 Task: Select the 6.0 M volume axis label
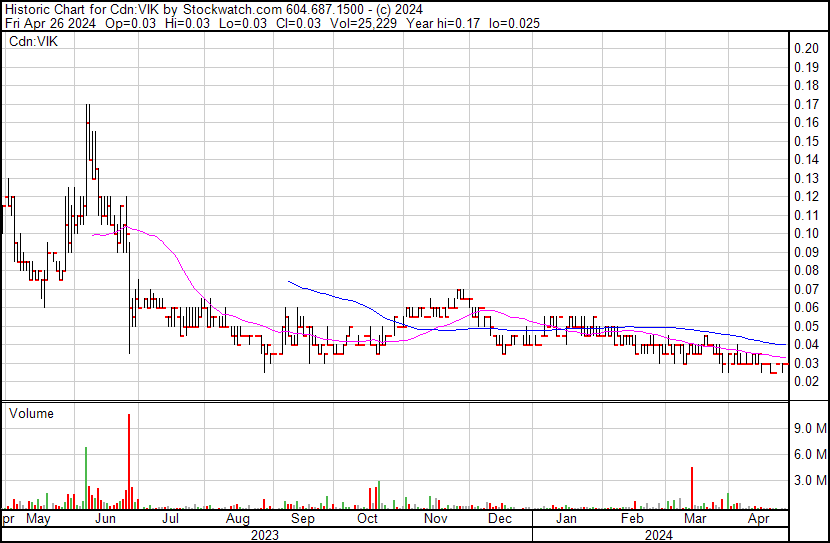[808, 454]
